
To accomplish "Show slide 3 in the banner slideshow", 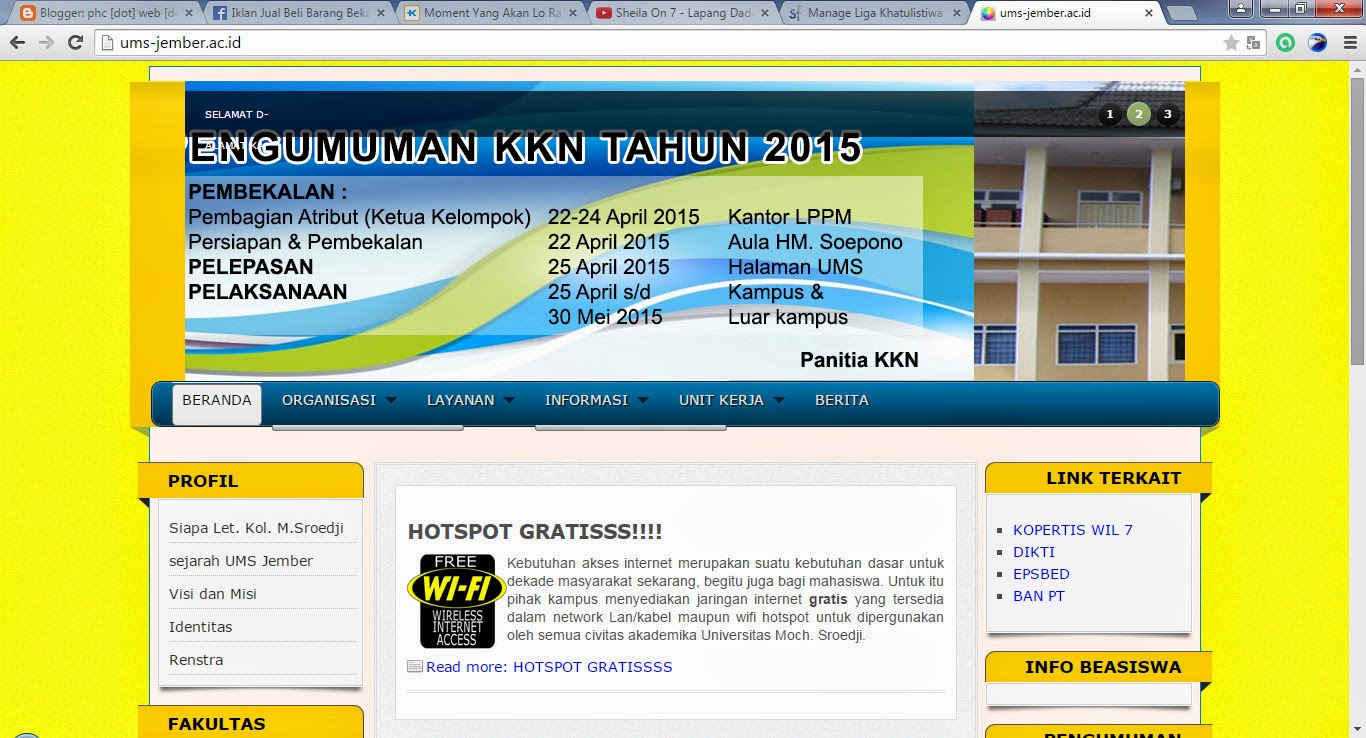I will [1167, 114].
